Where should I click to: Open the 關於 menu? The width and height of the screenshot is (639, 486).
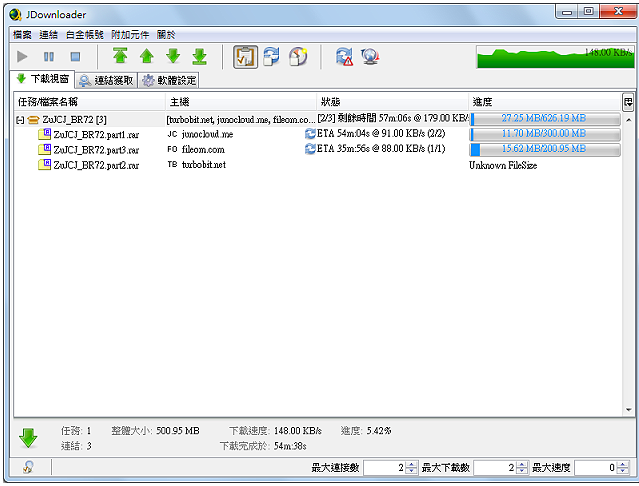[x=166, y=35]
